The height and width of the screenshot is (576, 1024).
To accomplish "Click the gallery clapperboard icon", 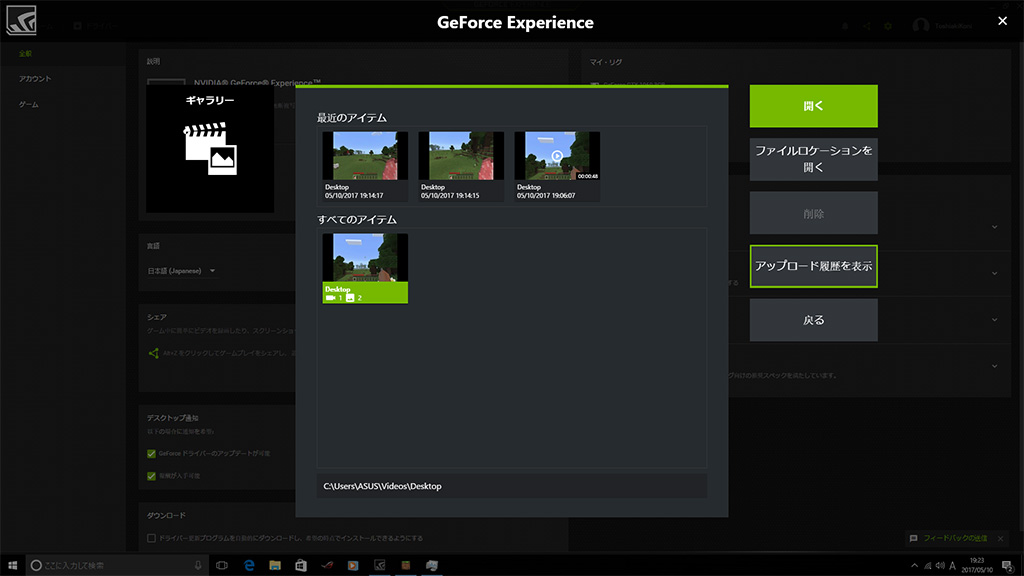I will (x=210, y=149).
